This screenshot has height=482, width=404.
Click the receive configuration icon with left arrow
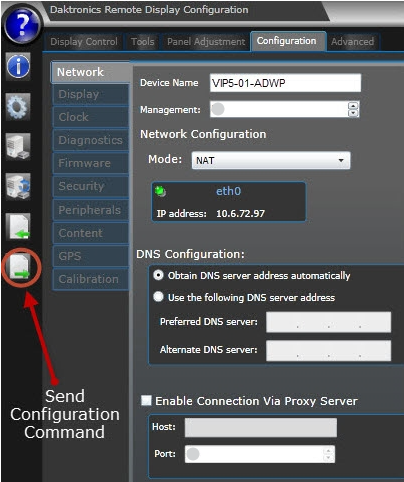coord(19,227)
